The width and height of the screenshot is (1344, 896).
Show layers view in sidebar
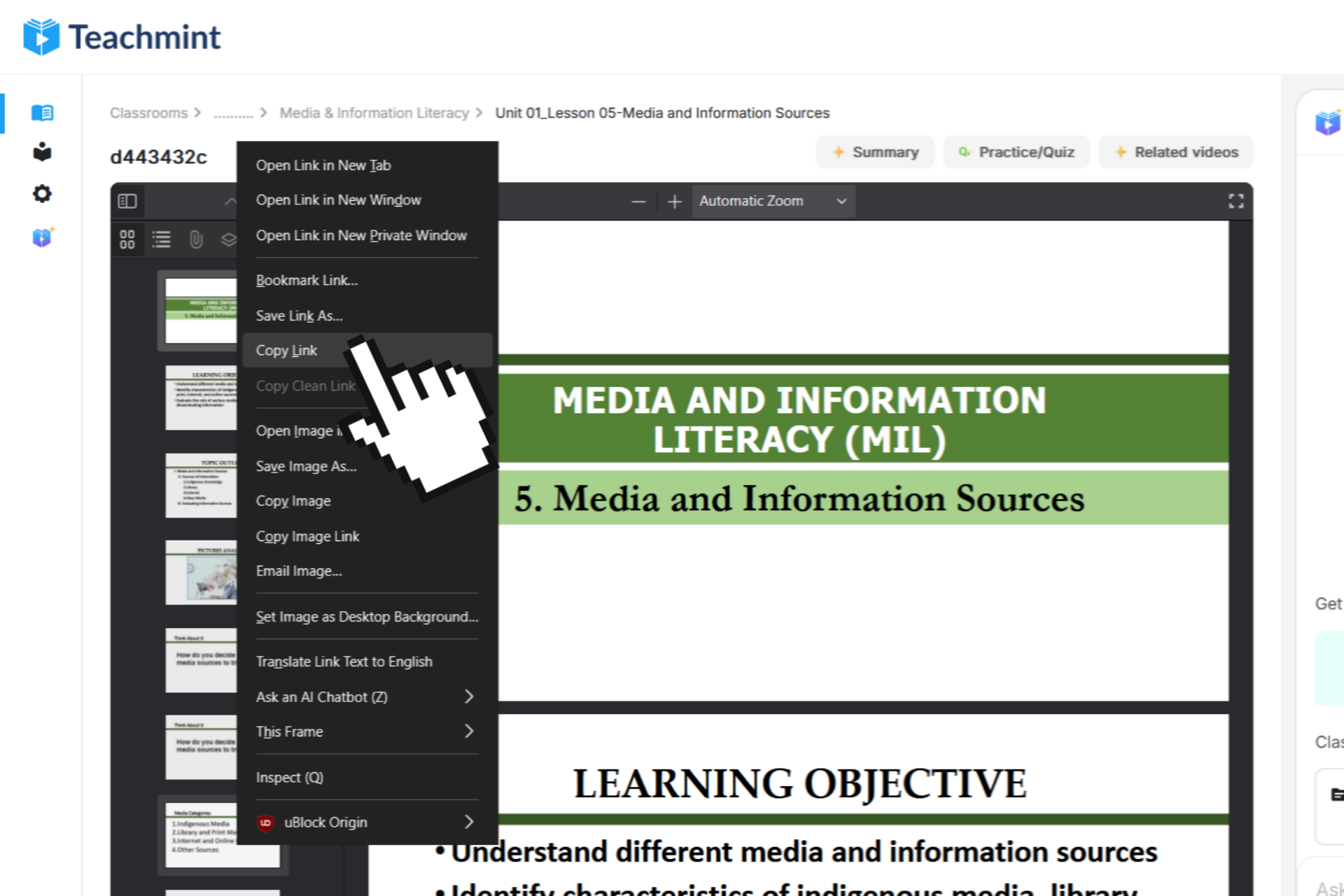[228, 239]
